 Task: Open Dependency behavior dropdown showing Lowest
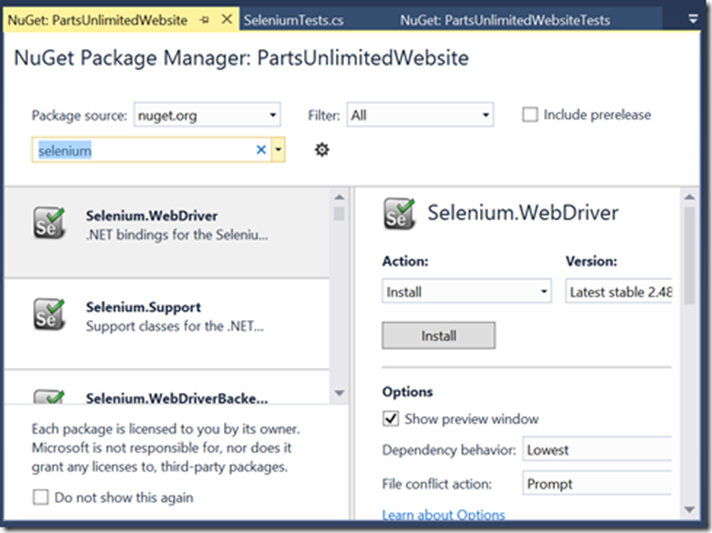coord(597,449)
